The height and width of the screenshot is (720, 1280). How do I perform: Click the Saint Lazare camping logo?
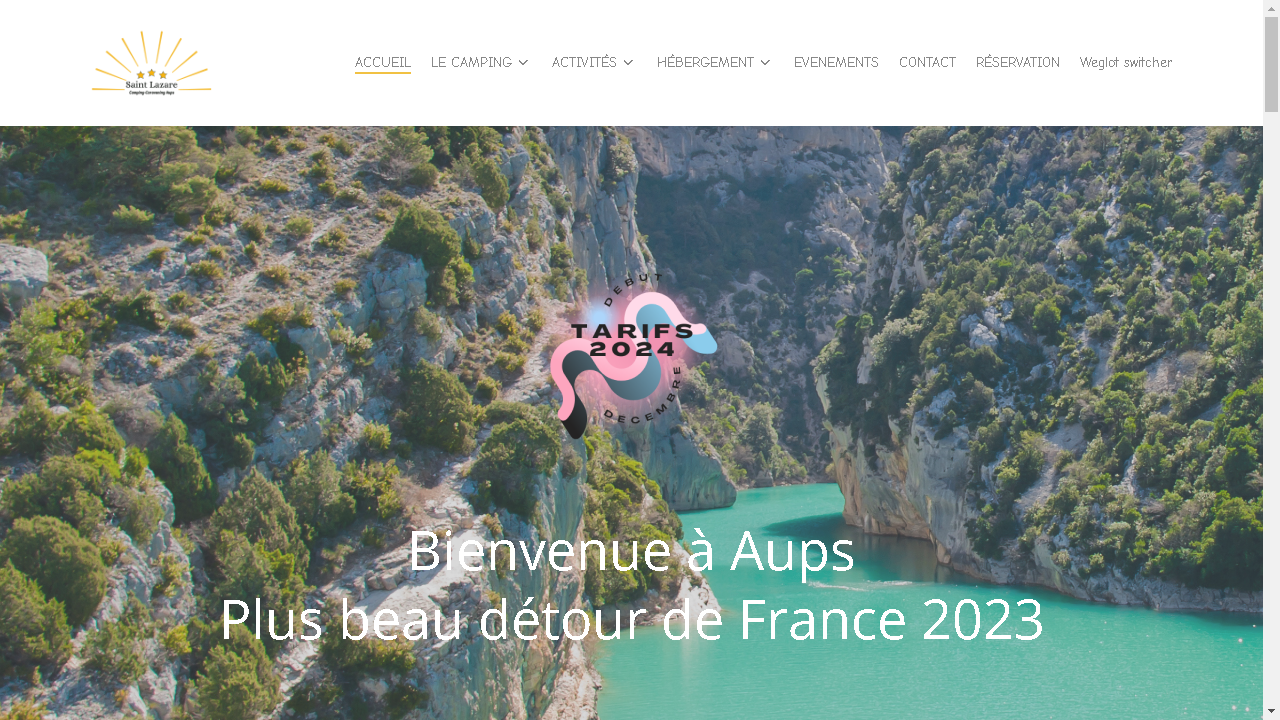(x=151, y=63)
